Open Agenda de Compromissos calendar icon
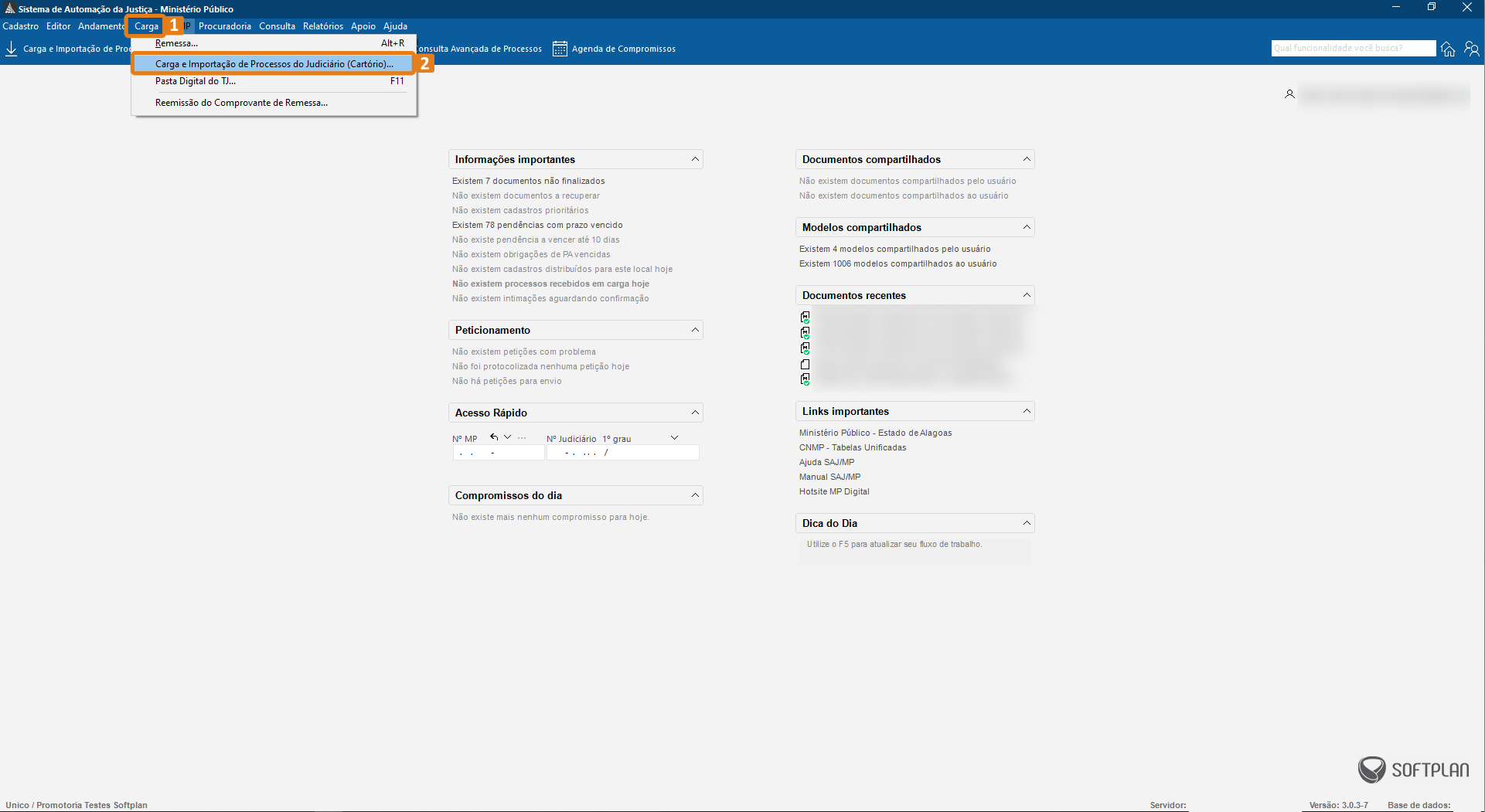This screenshot has width=1485, height=812. click(x=560, y=49)
